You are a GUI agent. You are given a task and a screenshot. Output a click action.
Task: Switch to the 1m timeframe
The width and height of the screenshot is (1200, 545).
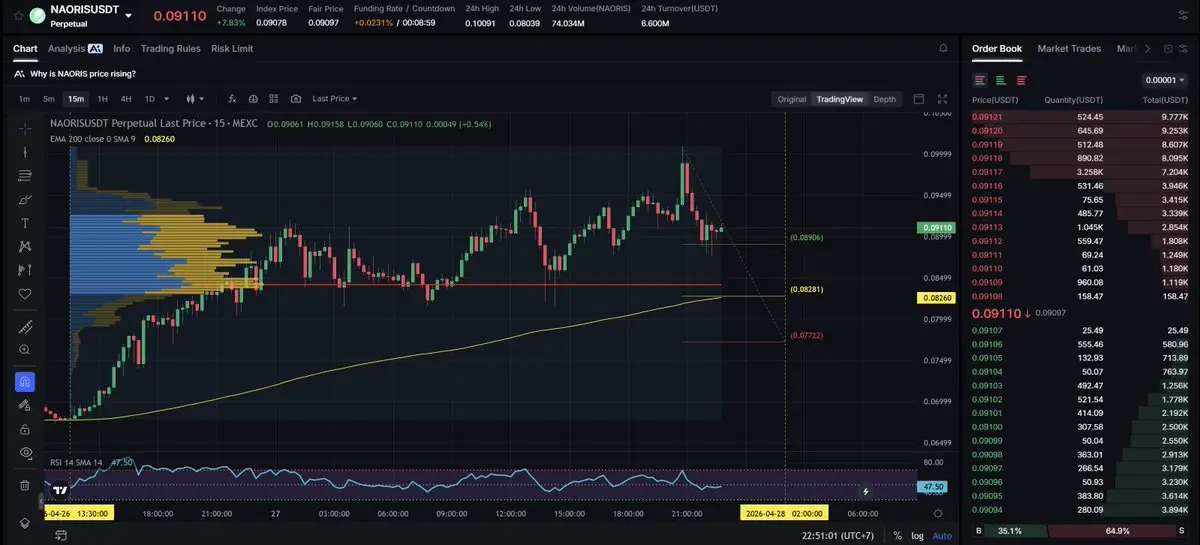[24, 99]
